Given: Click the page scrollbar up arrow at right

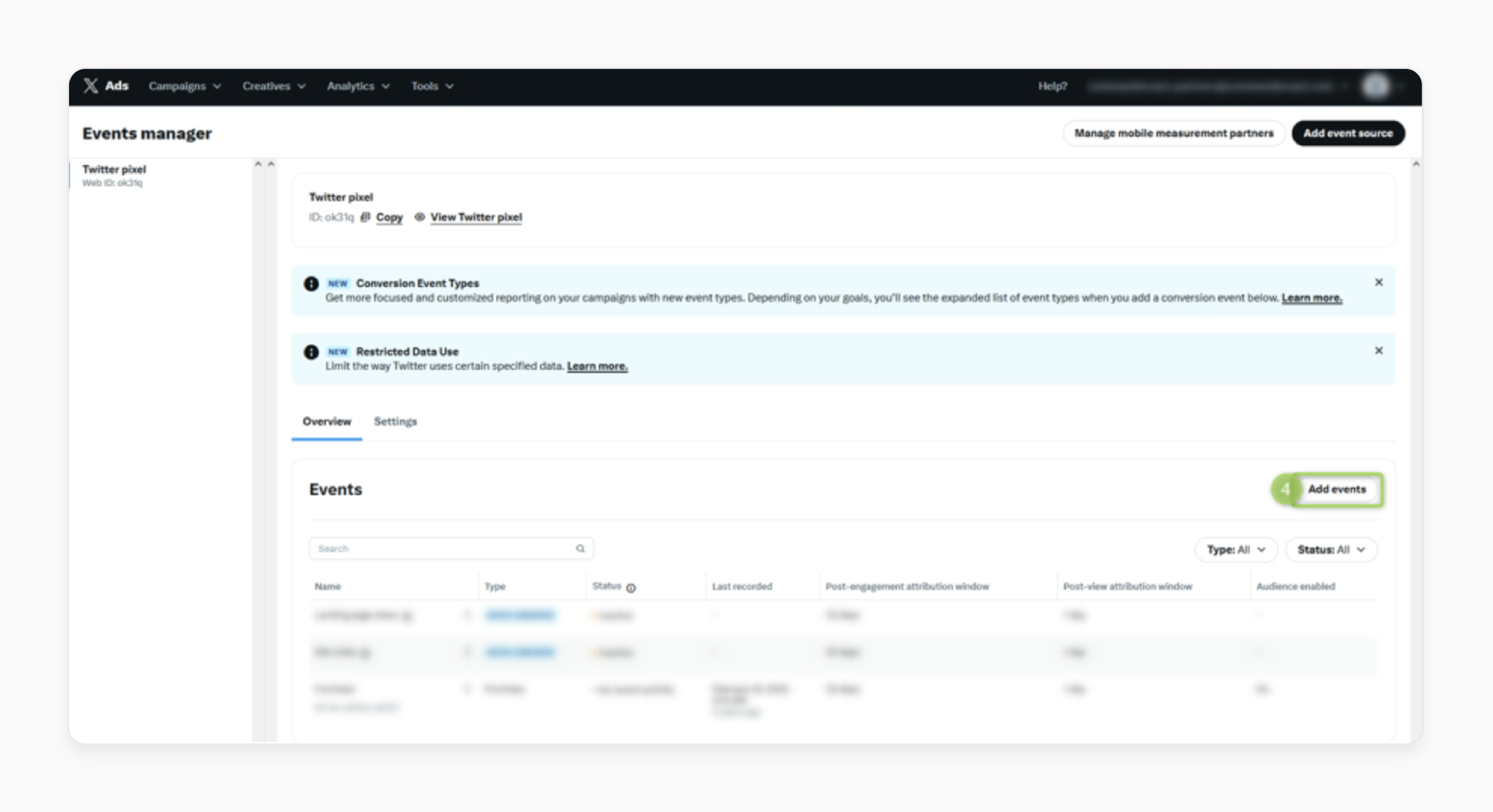Looking at the screenshot, I should (x=1416, y=164).
